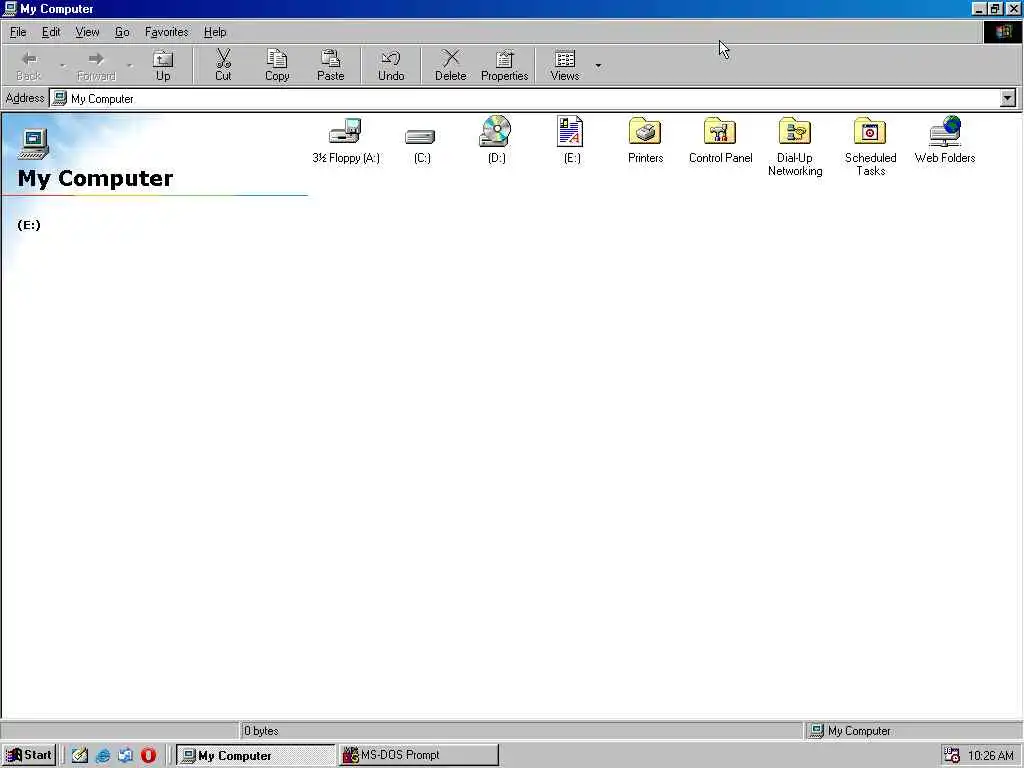Expand the Views dropdown arrow
Viewport: 1024px width, 768px height.
(x=598, y=65)
